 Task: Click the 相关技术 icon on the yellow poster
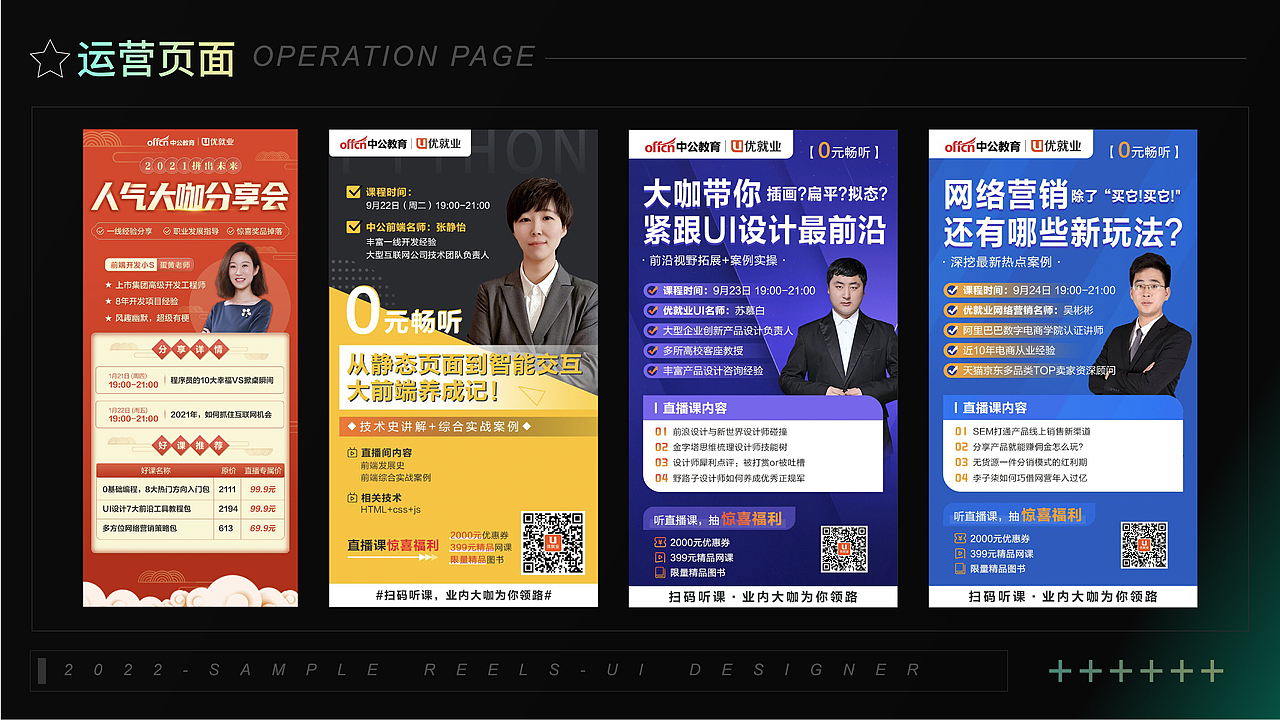tap(352, 497)
